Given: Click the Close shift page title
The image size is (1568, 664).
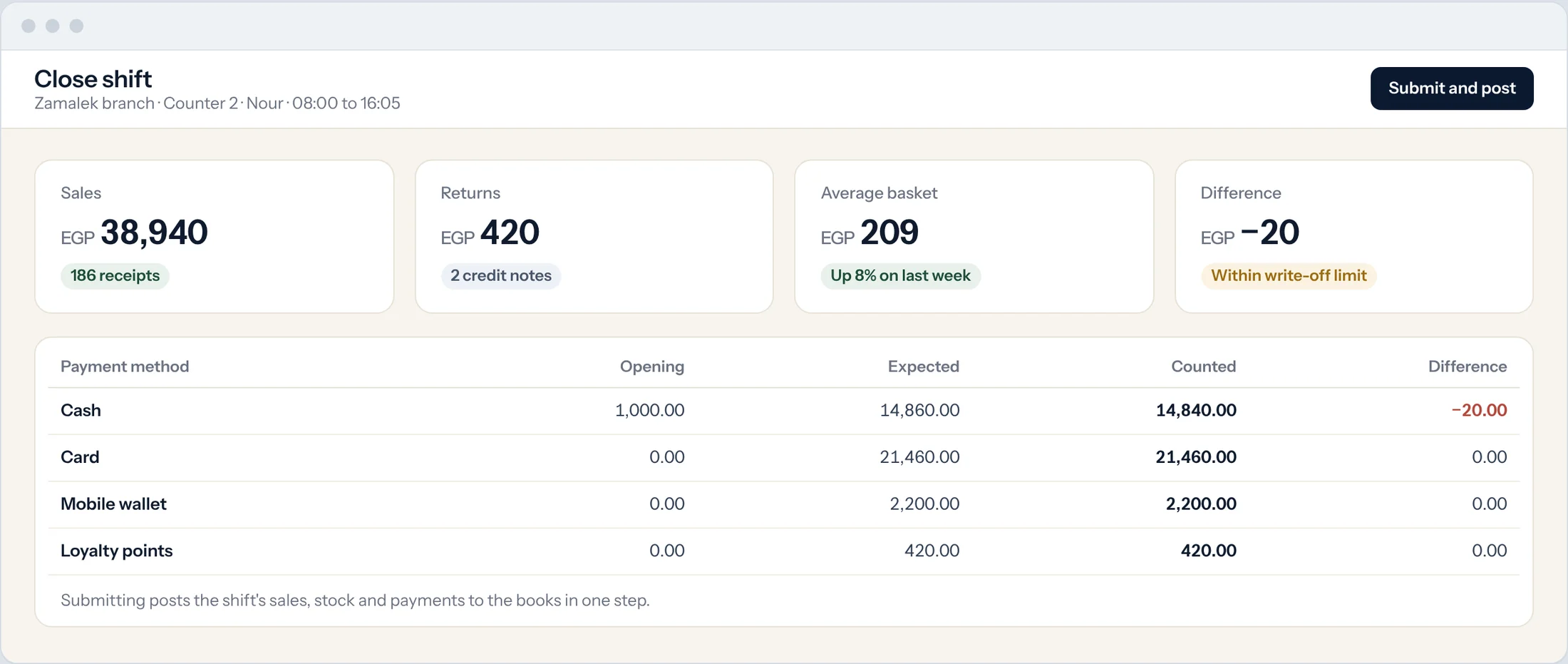Looking at the screenshot, I should coord(93,79).
